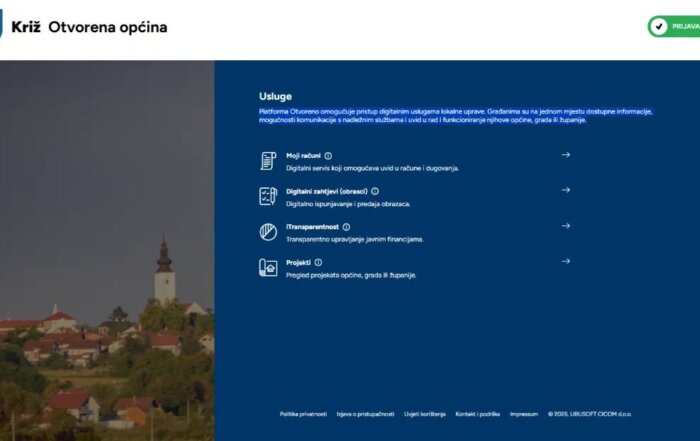Click the Digitalni zahtjevi form icon
The image size is (700, 441).
268,196
